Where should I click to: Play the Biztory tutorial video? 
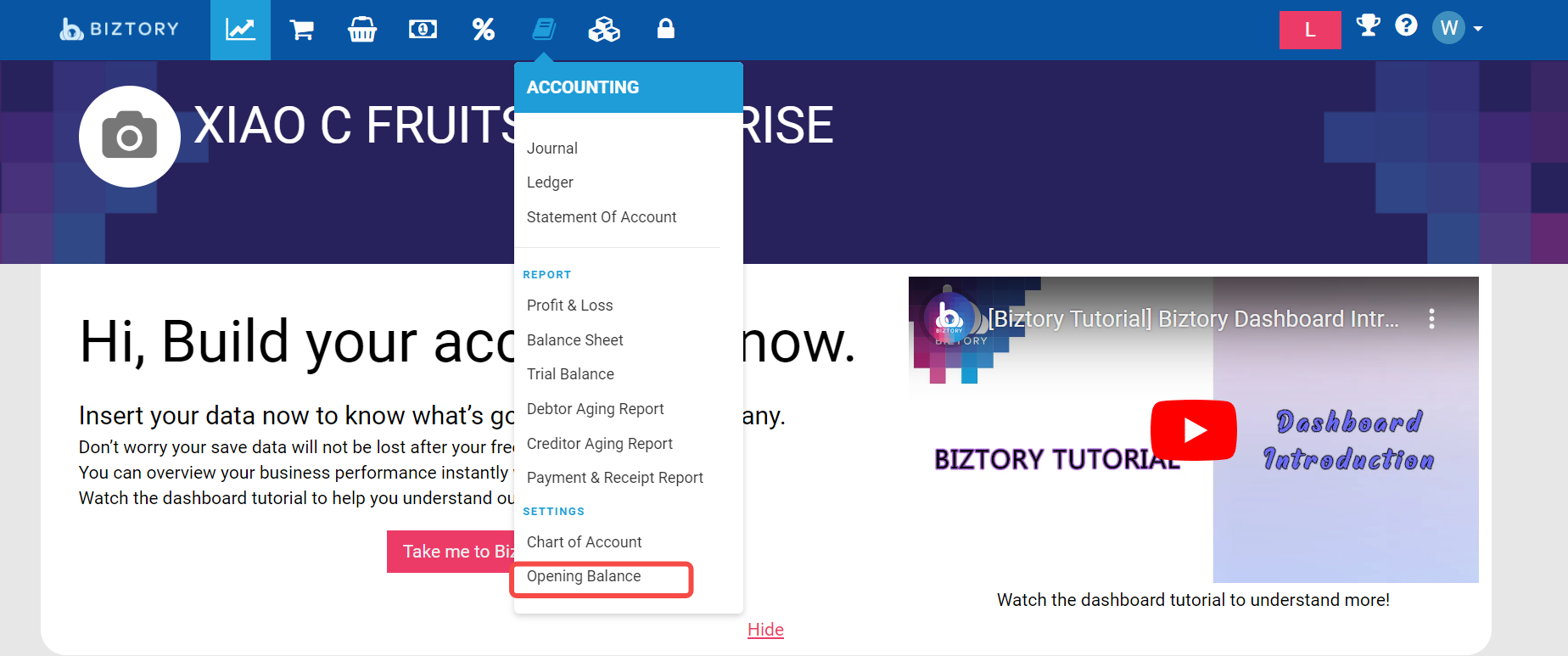[x=1193, y=430]
